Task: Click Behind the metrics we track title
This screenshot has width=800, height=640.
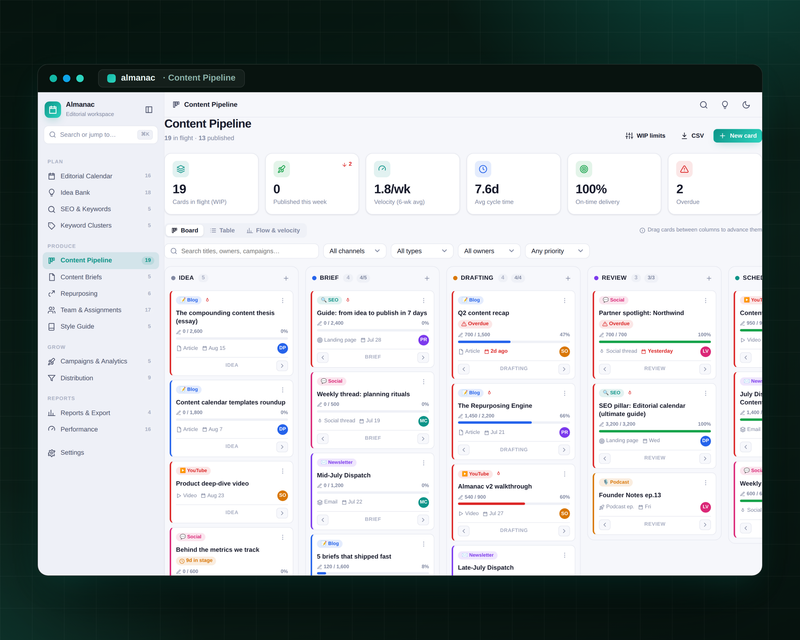Action: click(x=217, y=550)
